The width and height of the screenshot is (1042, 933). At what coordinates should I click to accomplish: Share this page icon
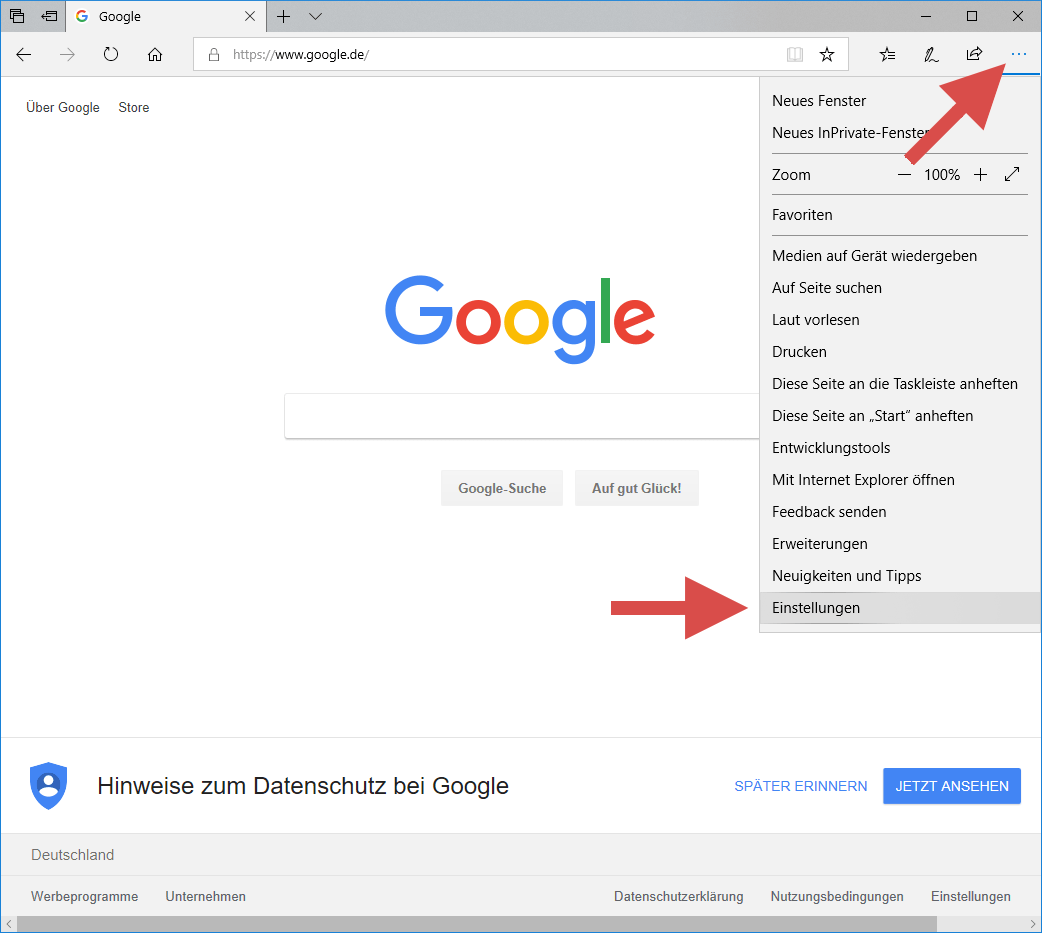974,54
